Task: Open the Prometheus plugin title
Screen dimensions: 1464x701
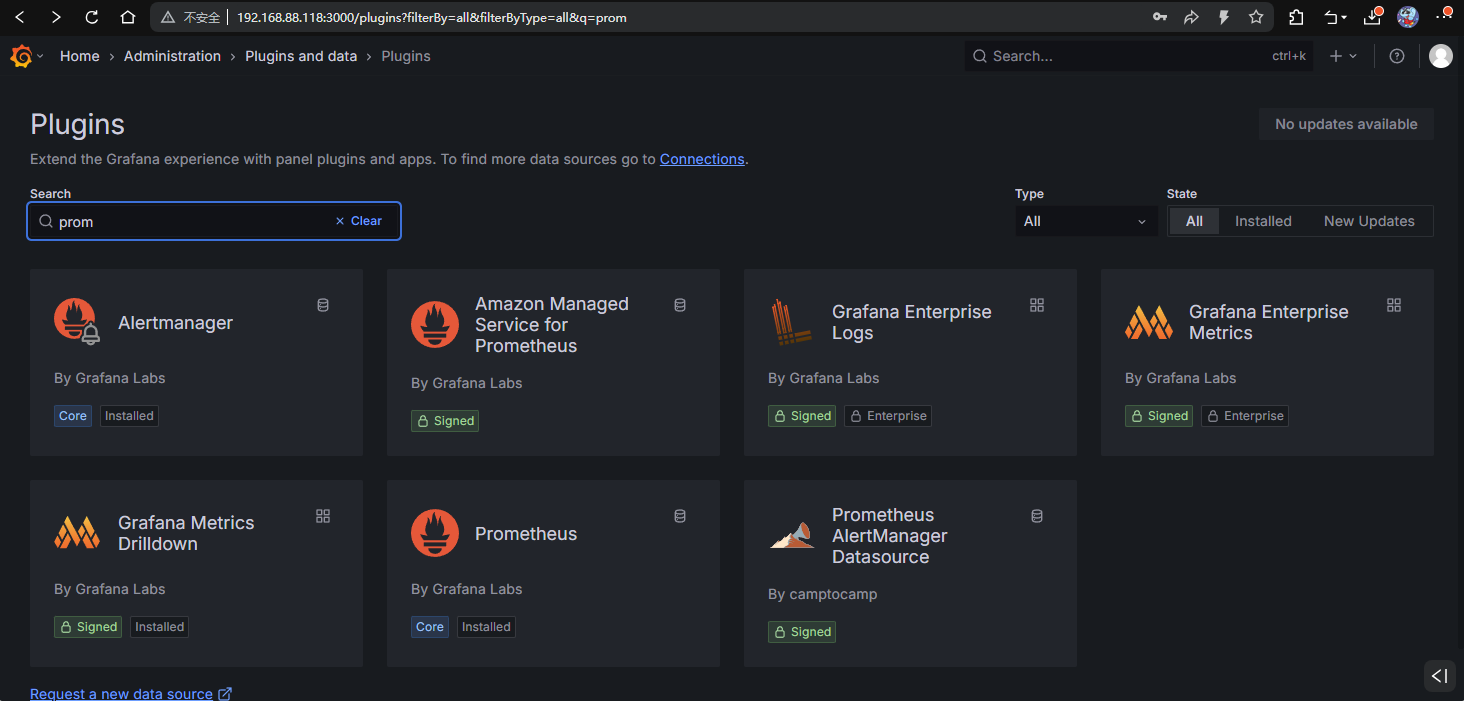Action: (526, 534)
